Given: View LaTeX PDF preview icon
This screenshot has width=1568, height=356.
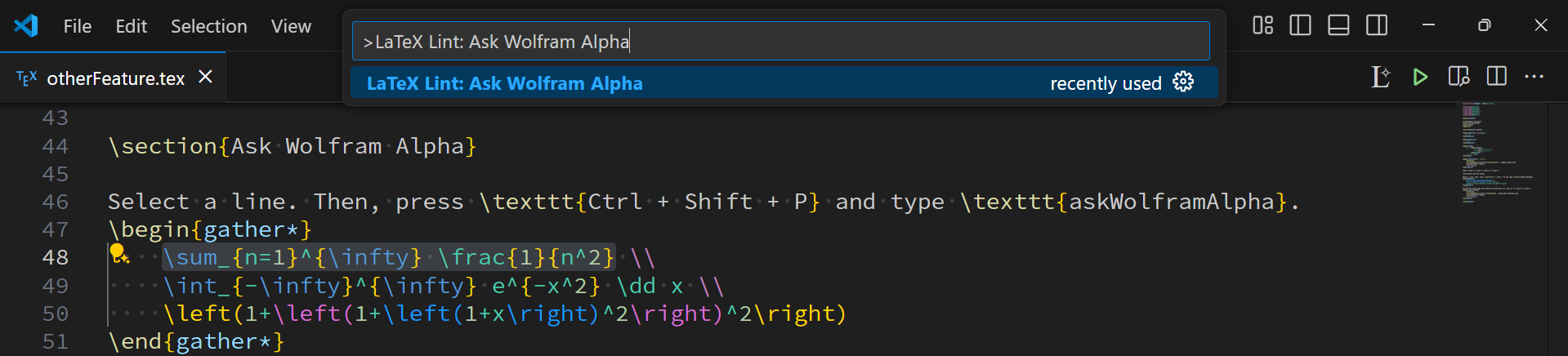Looking at the screenshot, I should 1459,77.
